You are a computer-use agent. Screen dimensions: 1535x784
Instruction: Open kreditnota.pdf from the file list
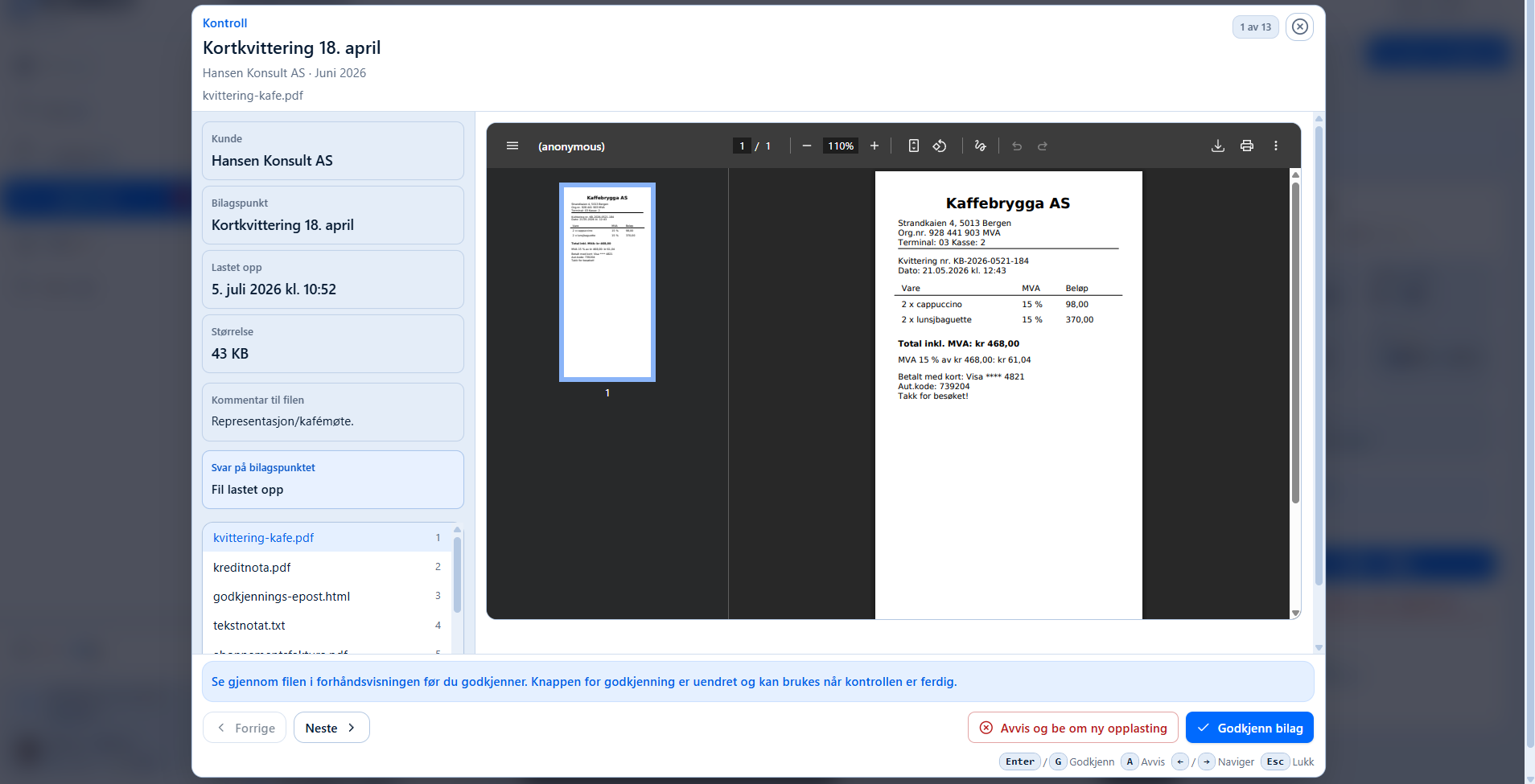click(x=327, y=567)
